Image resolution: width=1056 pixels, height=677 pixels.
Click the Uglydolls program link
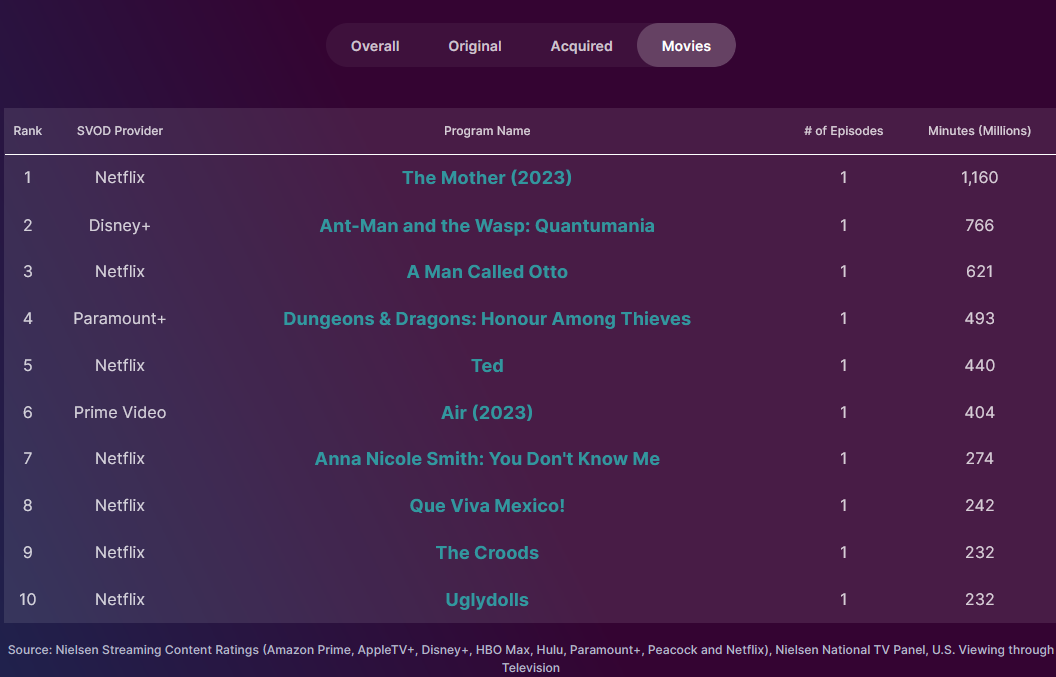[487, 600]
